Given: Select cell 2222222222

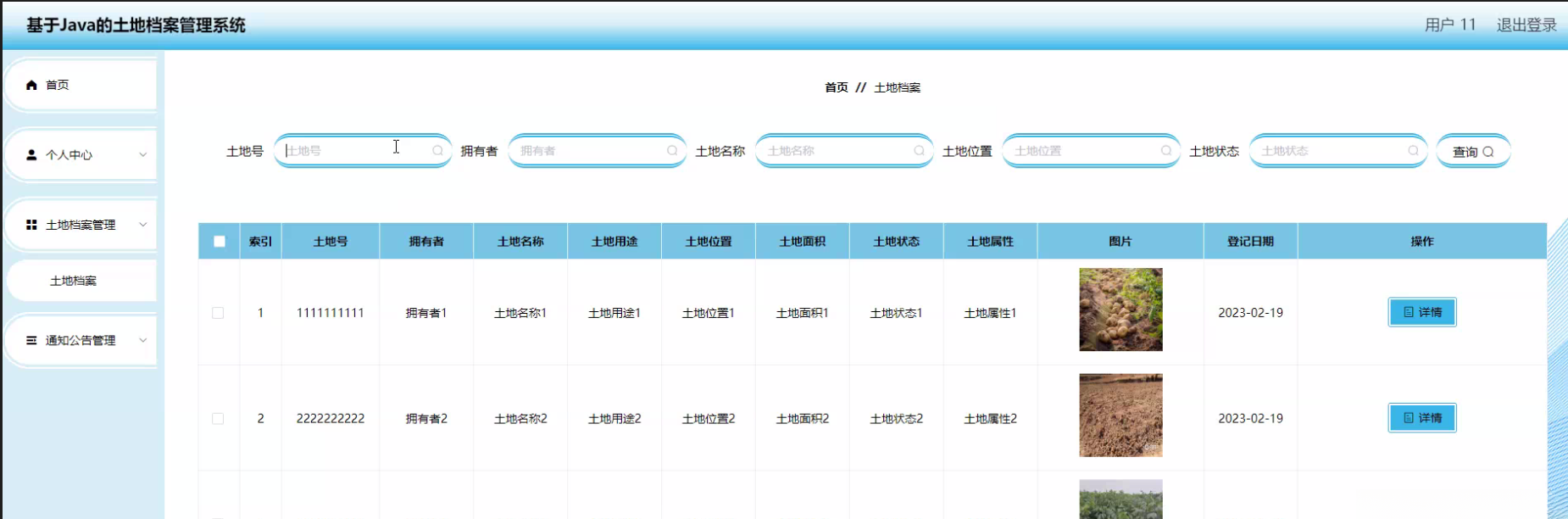Looking at the screenshot, I should (331, 419).
